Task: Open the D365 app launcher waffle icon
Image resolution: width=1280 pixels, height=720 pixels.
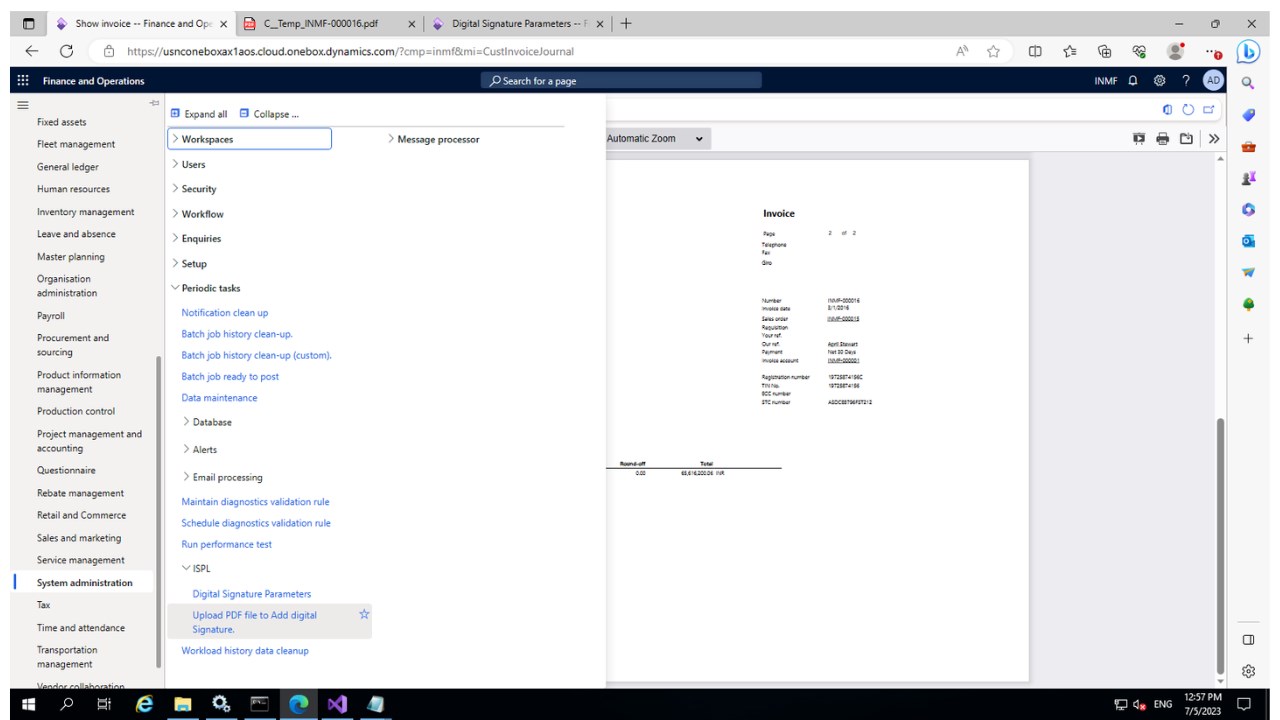Action: tap(23, 81)
